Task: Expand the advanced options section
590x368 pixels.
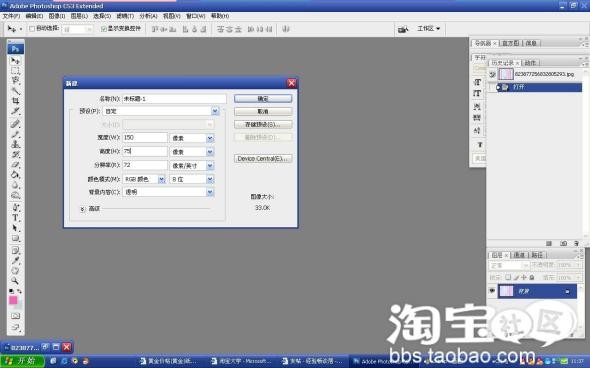Action: tap(82, 209)
